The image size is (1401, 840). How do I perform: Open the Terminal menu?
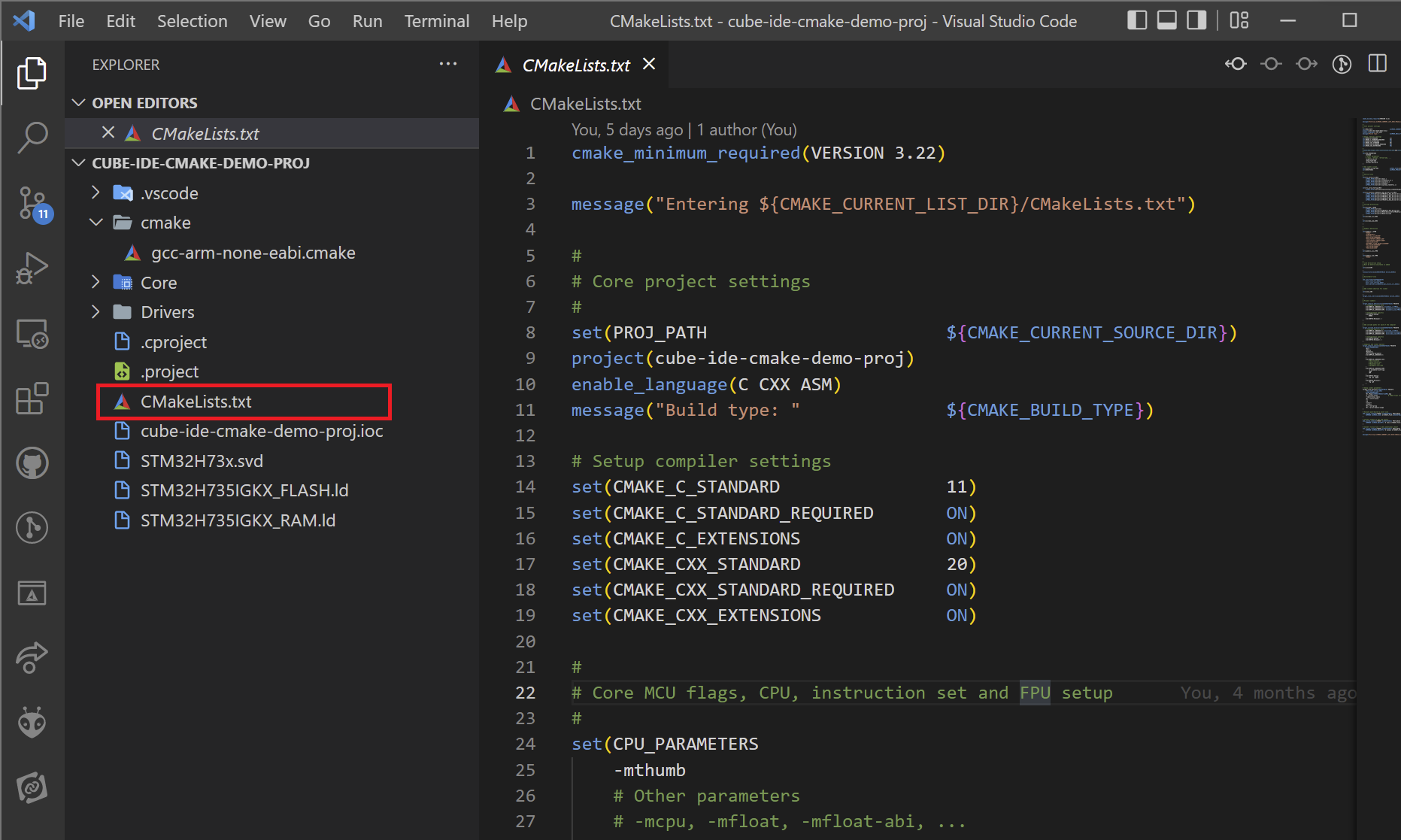pyautogui.click(x=437, y=21)
